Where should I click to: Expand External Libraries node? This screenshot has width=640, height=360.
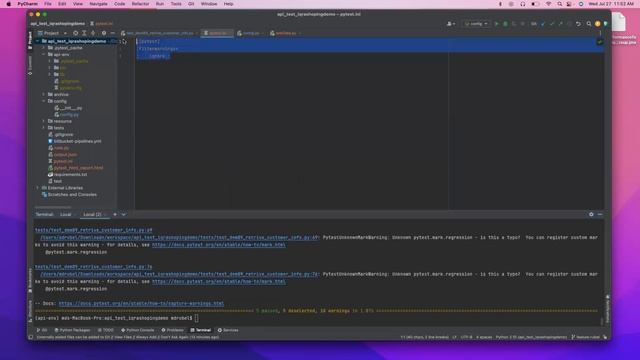(x=38, y=188)
